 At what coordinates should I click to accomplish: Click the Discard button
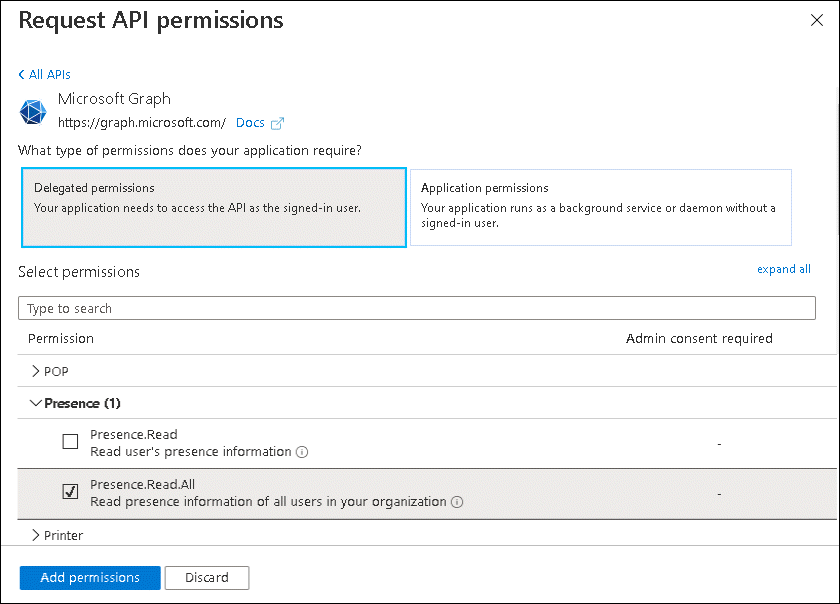point(207,577)
